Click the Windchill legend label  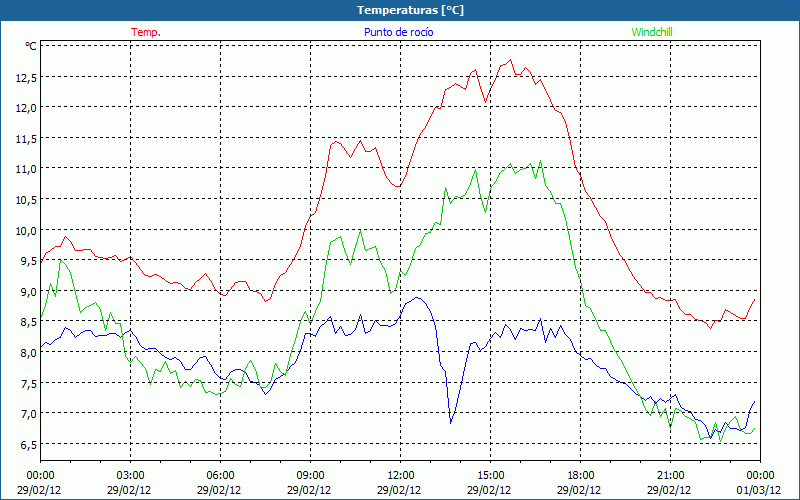[x=652, y=32]
